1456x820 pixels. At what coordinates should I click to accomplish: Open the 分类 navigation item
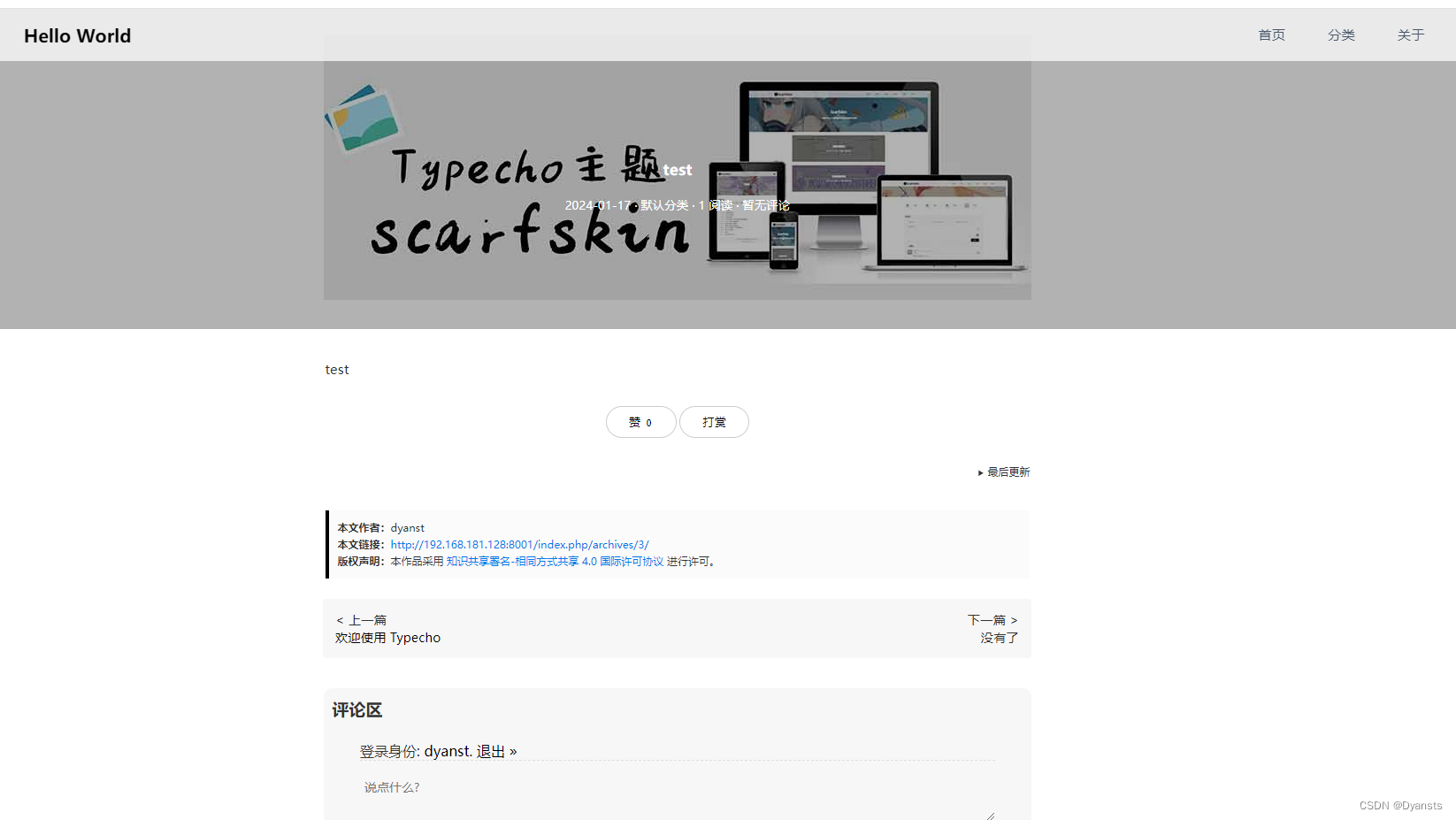1341,35
